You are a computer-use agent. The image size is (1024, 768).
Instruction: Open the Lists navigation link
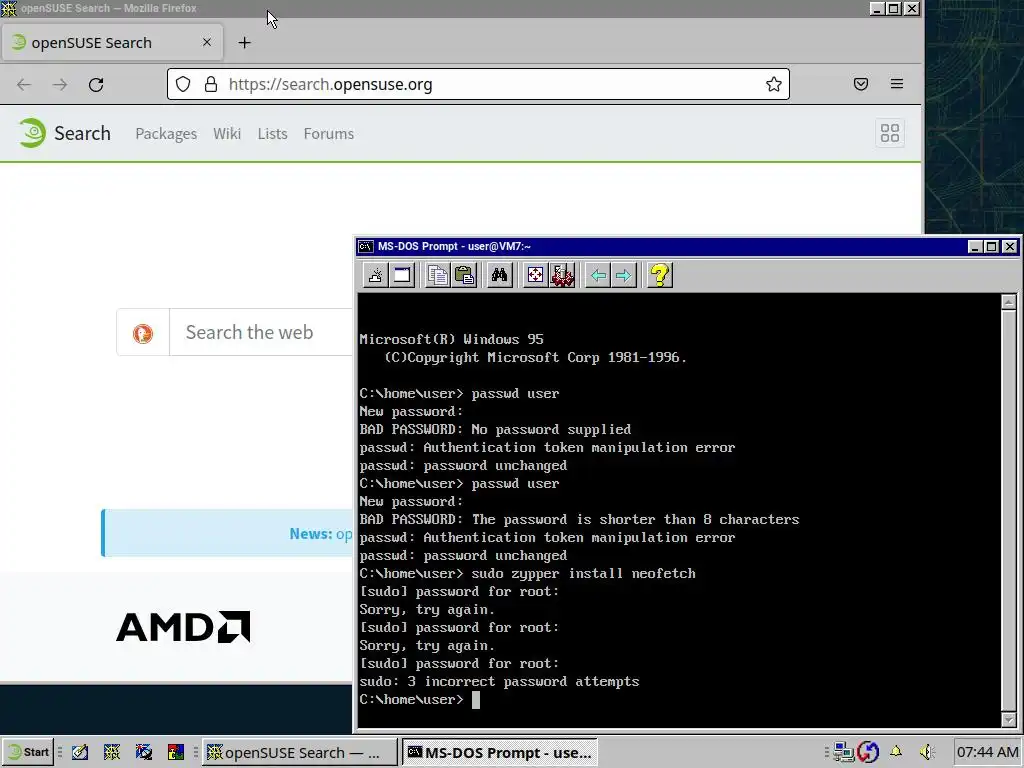272,133
